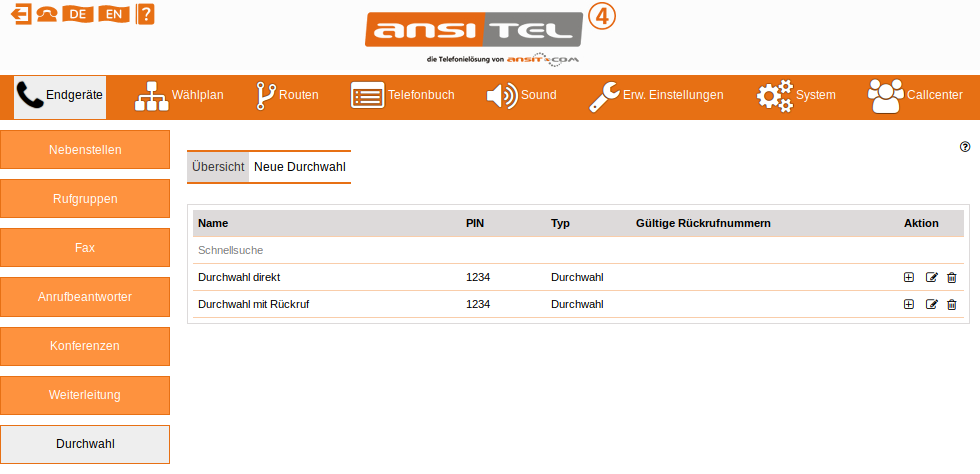Expand the 'Durchwahl direkt' row plus icon
The height and width of the screenshot is (474, 980).
click(909, 277)
